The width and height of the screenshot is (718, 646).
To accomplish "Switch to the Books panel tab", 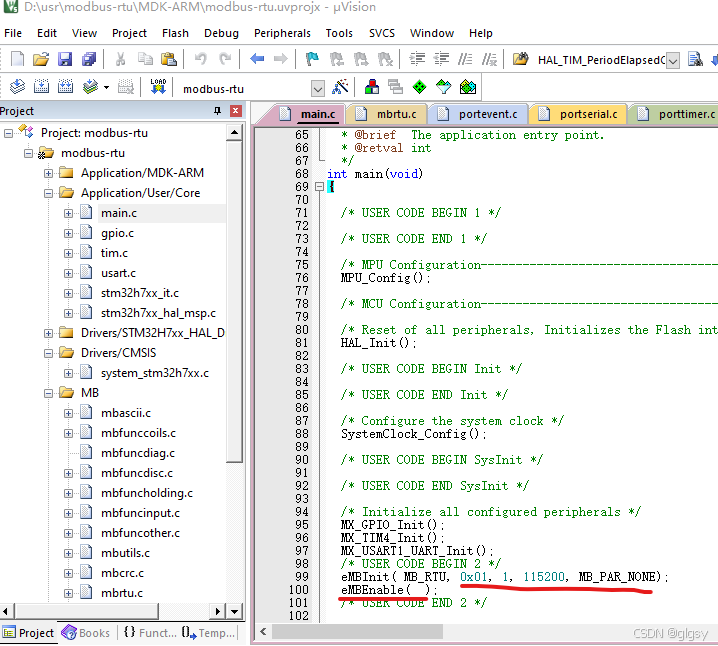I will pos(87,633).
